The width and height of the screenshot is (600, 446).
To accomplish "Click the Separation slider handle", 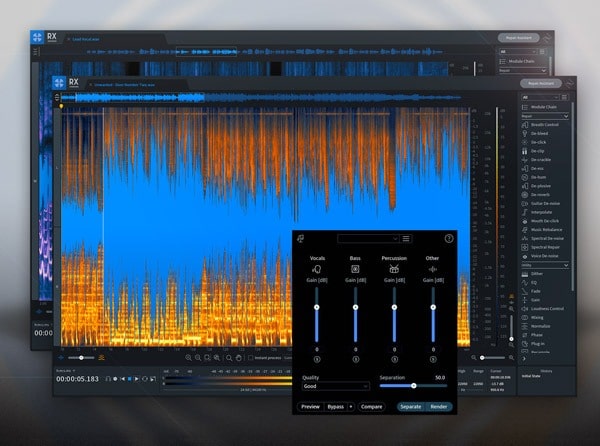I will (x=413, y=385).
